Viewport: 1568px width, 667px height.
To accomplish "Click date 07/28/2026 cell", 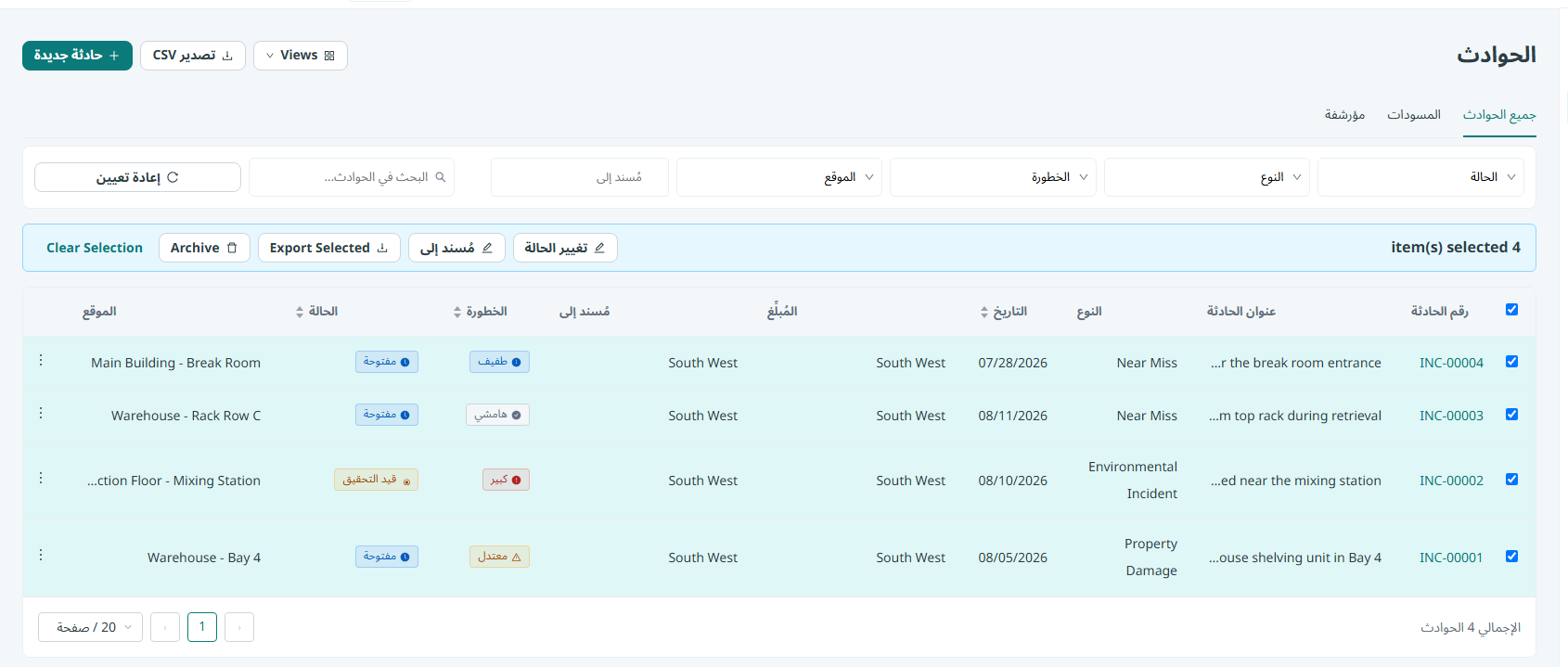I will [1012, 363].
